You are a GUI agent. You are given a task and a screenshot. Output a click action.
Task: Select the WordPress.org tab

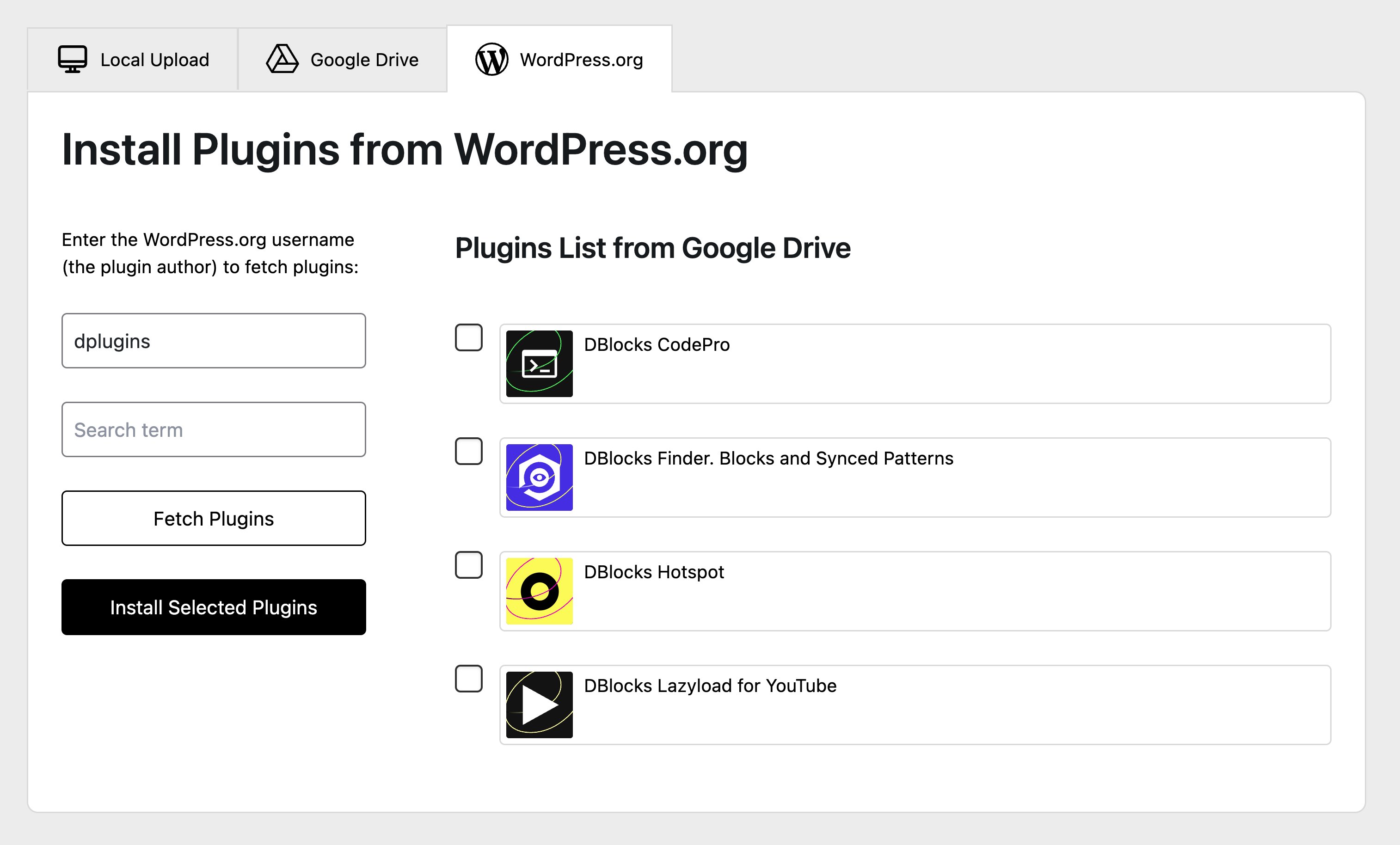(559, 59)
